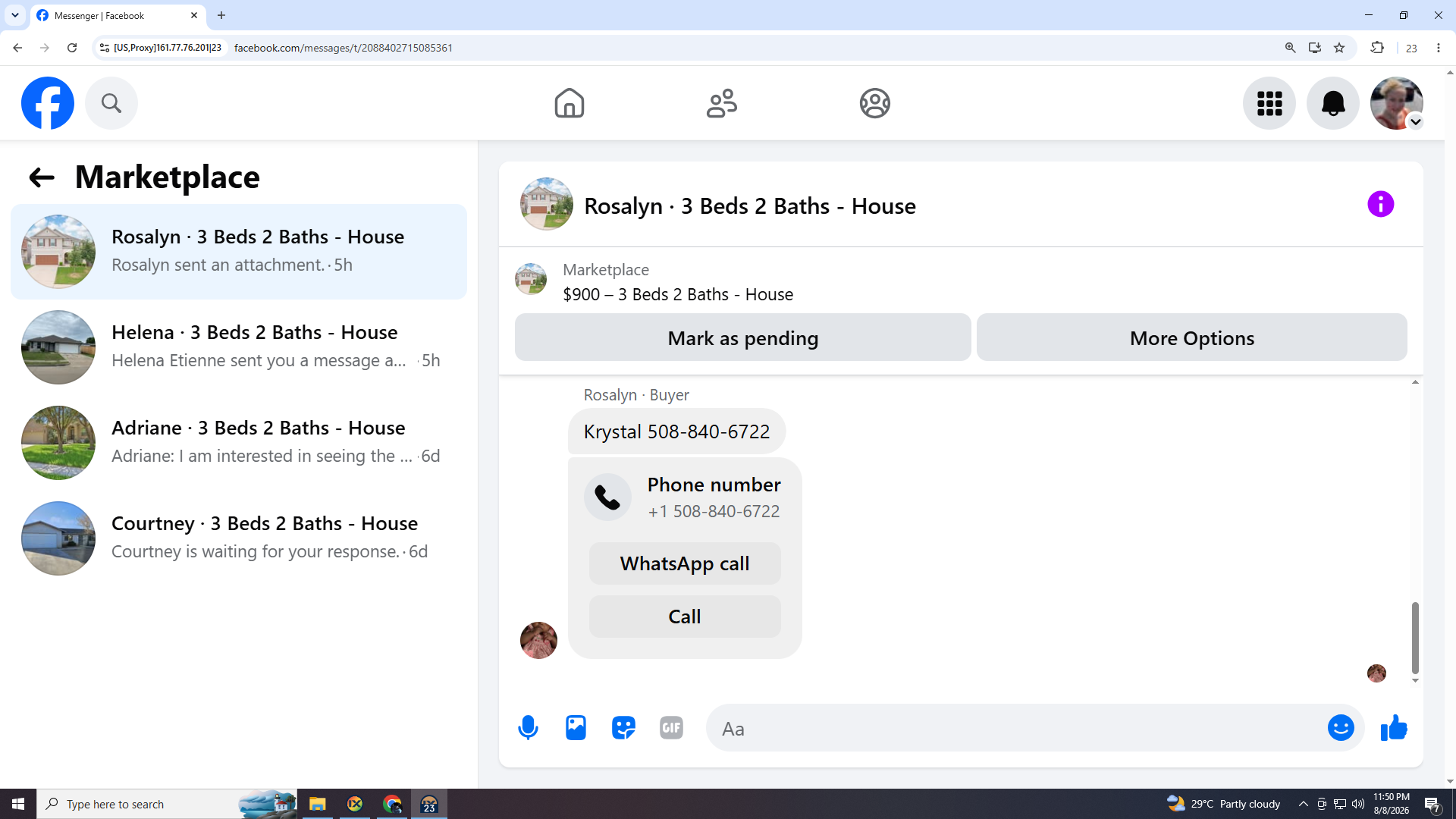This screenshot has width=1456, height=819.
Task: Open the seen-by avatar read receipt
Action: pyautogui.click(x=1376, y=673)
